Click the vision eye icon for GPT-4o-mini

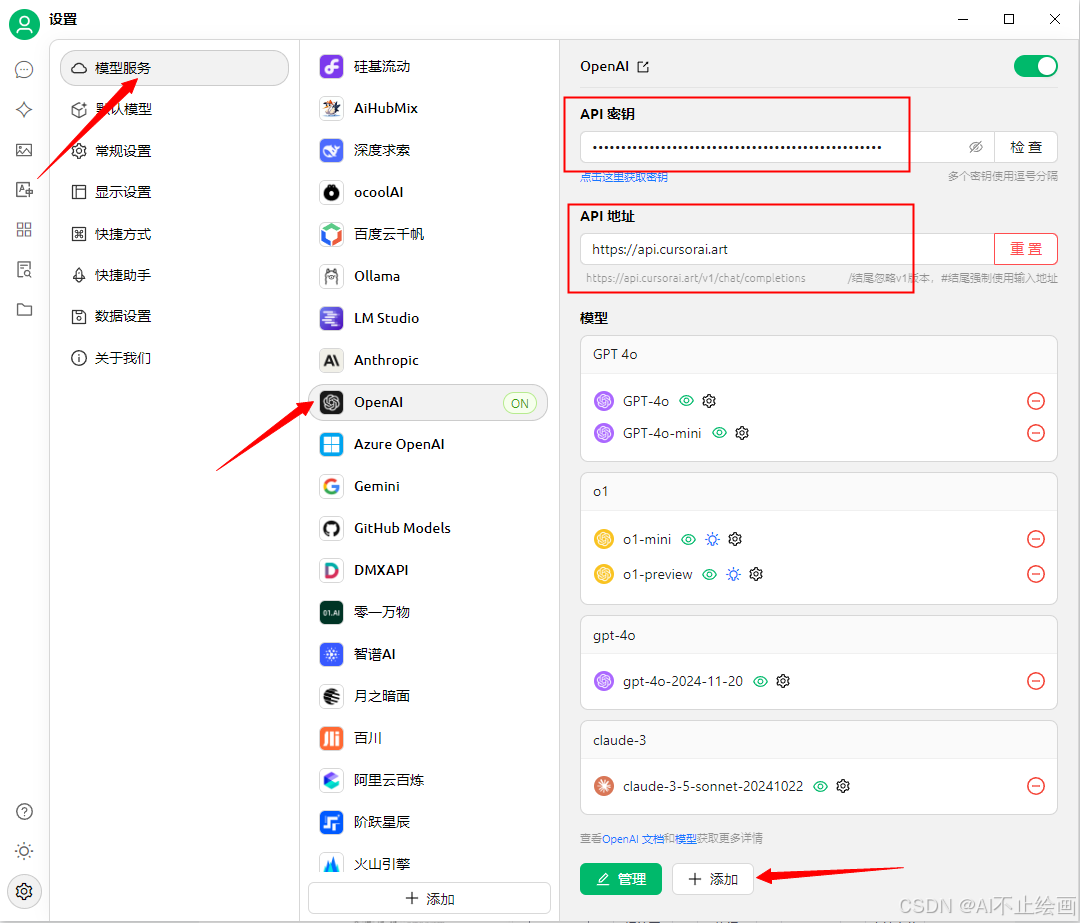[x=719, y=433]
